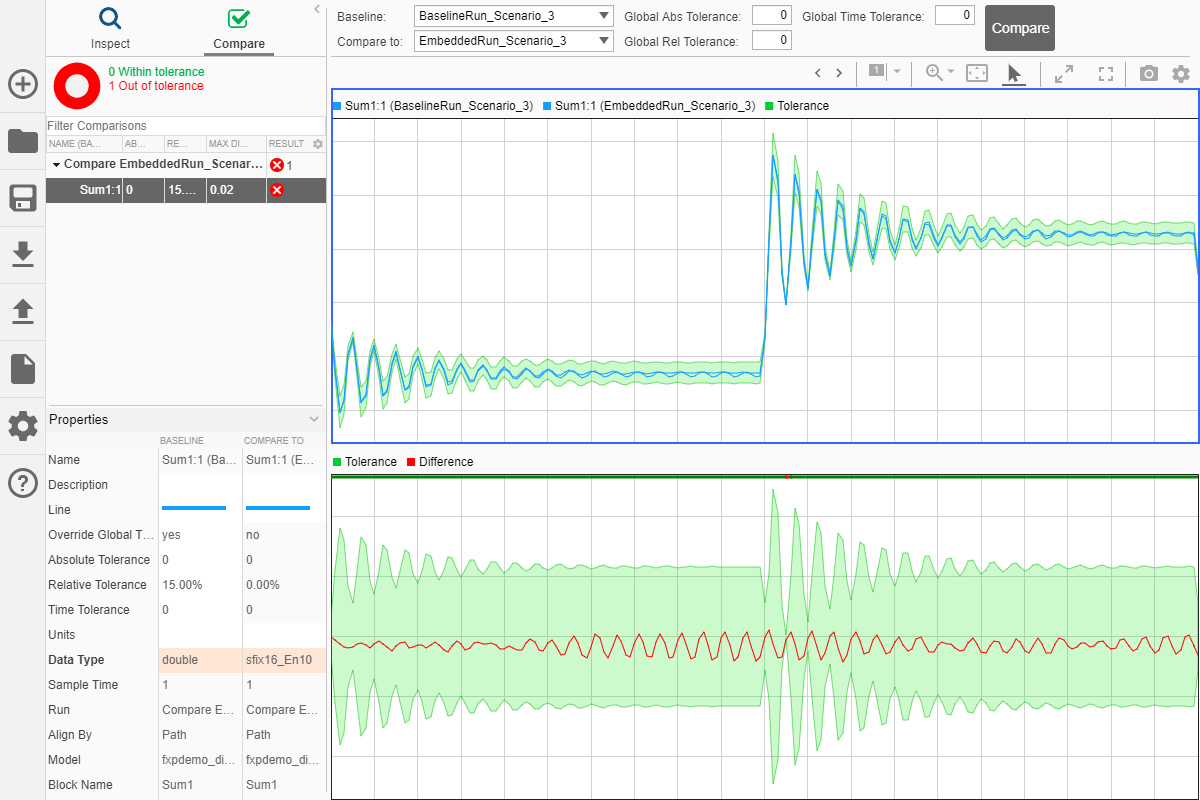
Task: Click the '1 Out of tolerance' text
Action: (156, 86)
